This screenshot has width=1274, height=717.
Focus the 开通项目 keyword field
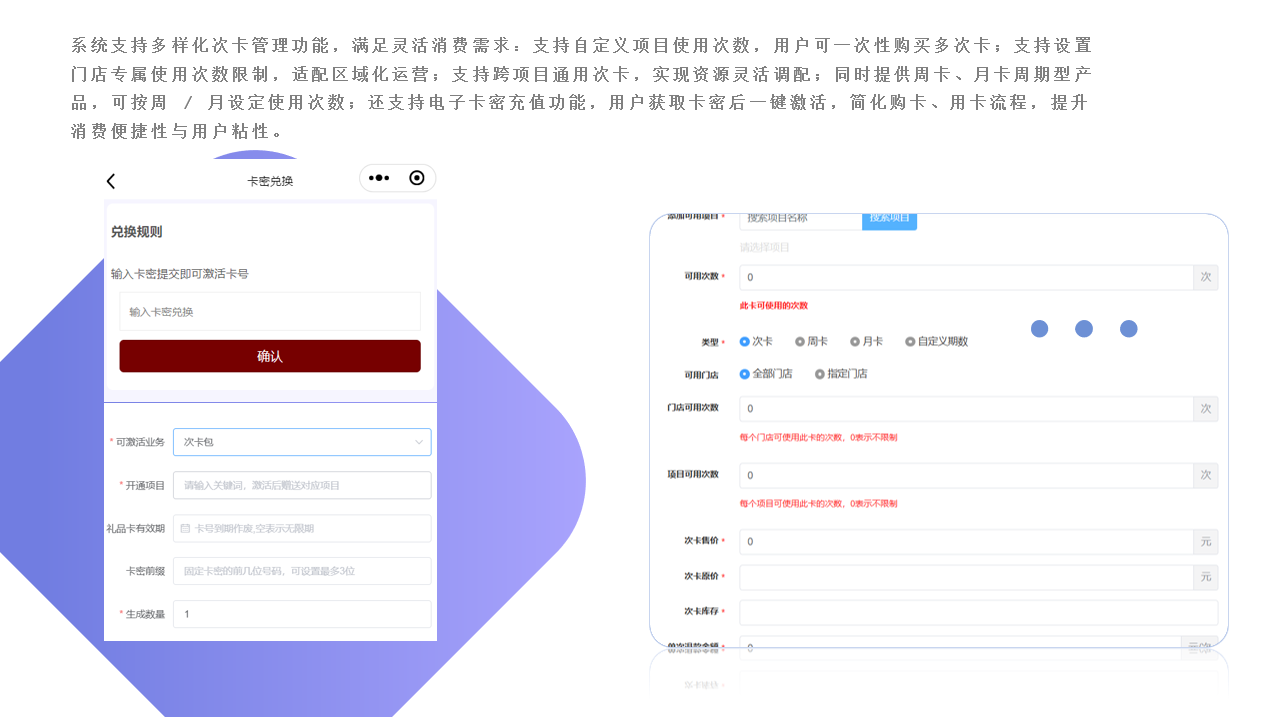pyautogui.click(x=302, y=485)
